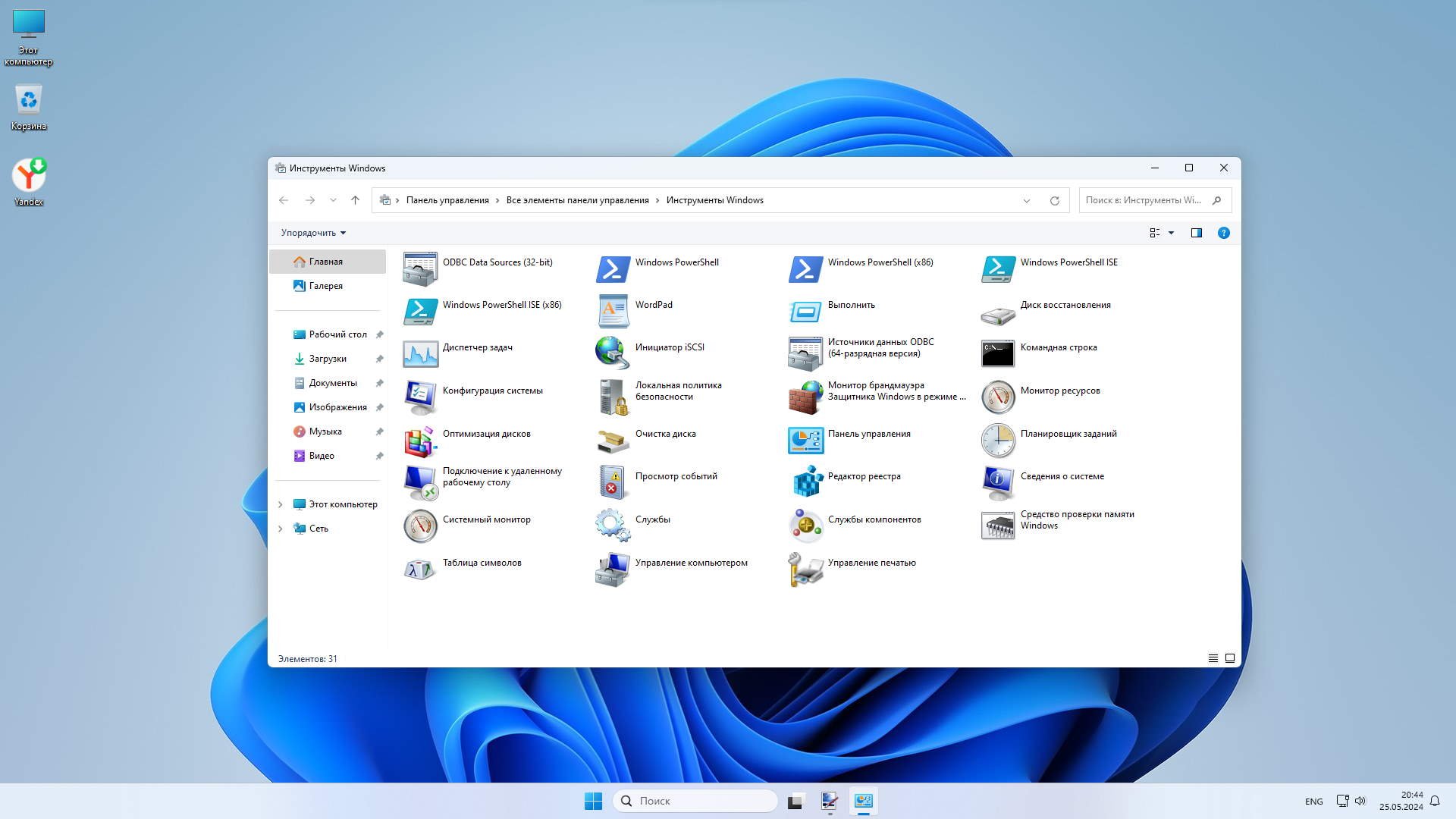The height and width of the screenshot is (819, 1456).
Task: Click Панель управления in the breadcrumb path
Action: 447,200
